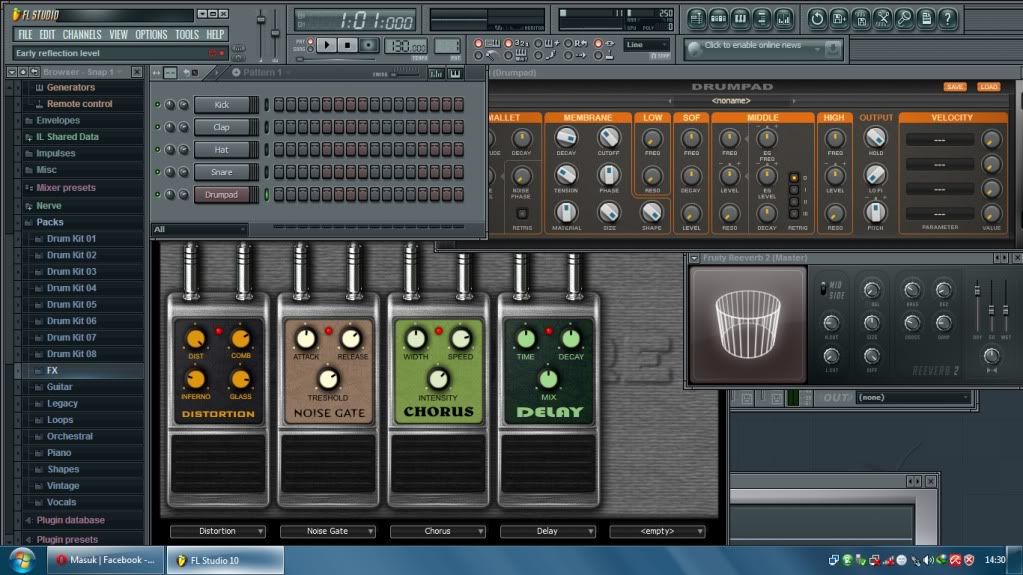Screen dimensions: 1023x575
Task: Click the news download arrow icon
Action: [832, 48]
